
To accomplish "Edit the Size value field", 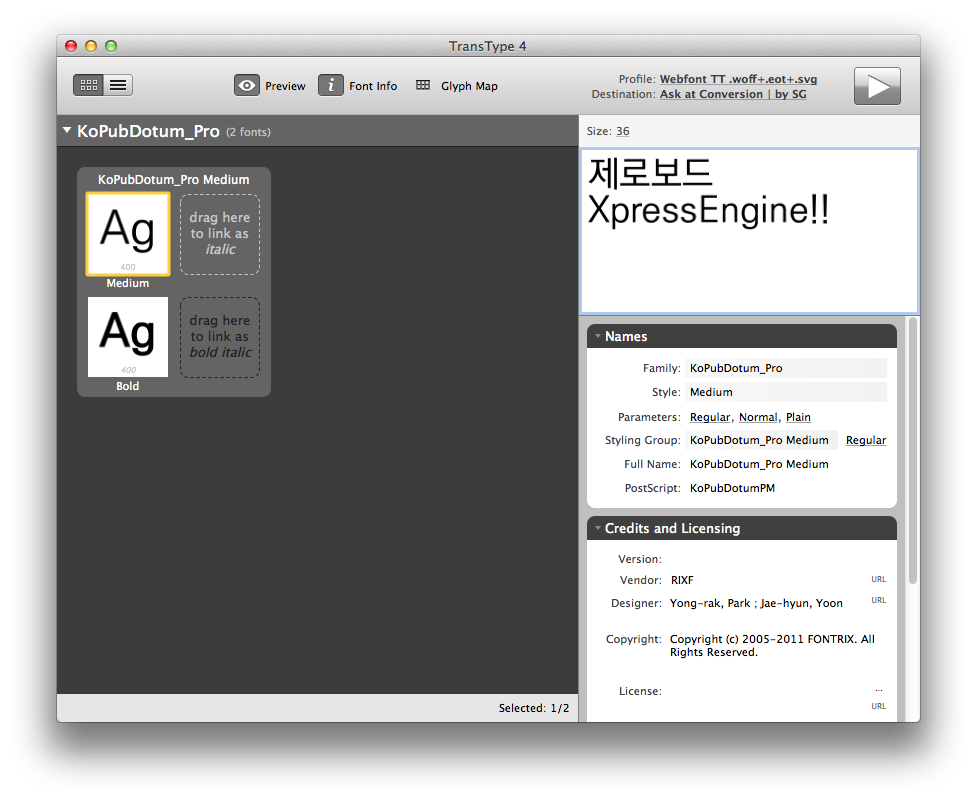I will click(x=623, y=131).
